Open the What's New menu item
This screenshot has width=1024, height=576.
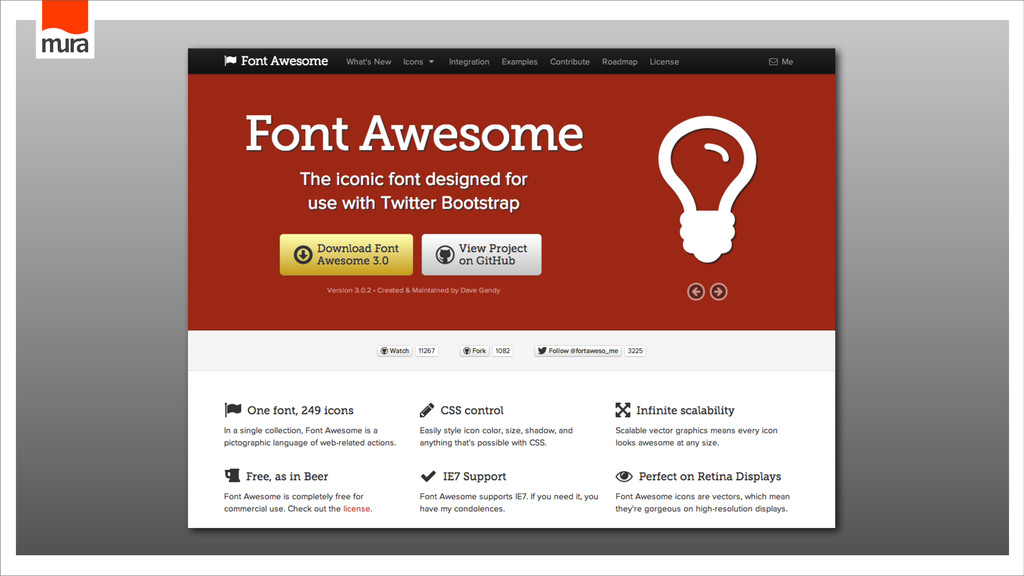368,61
